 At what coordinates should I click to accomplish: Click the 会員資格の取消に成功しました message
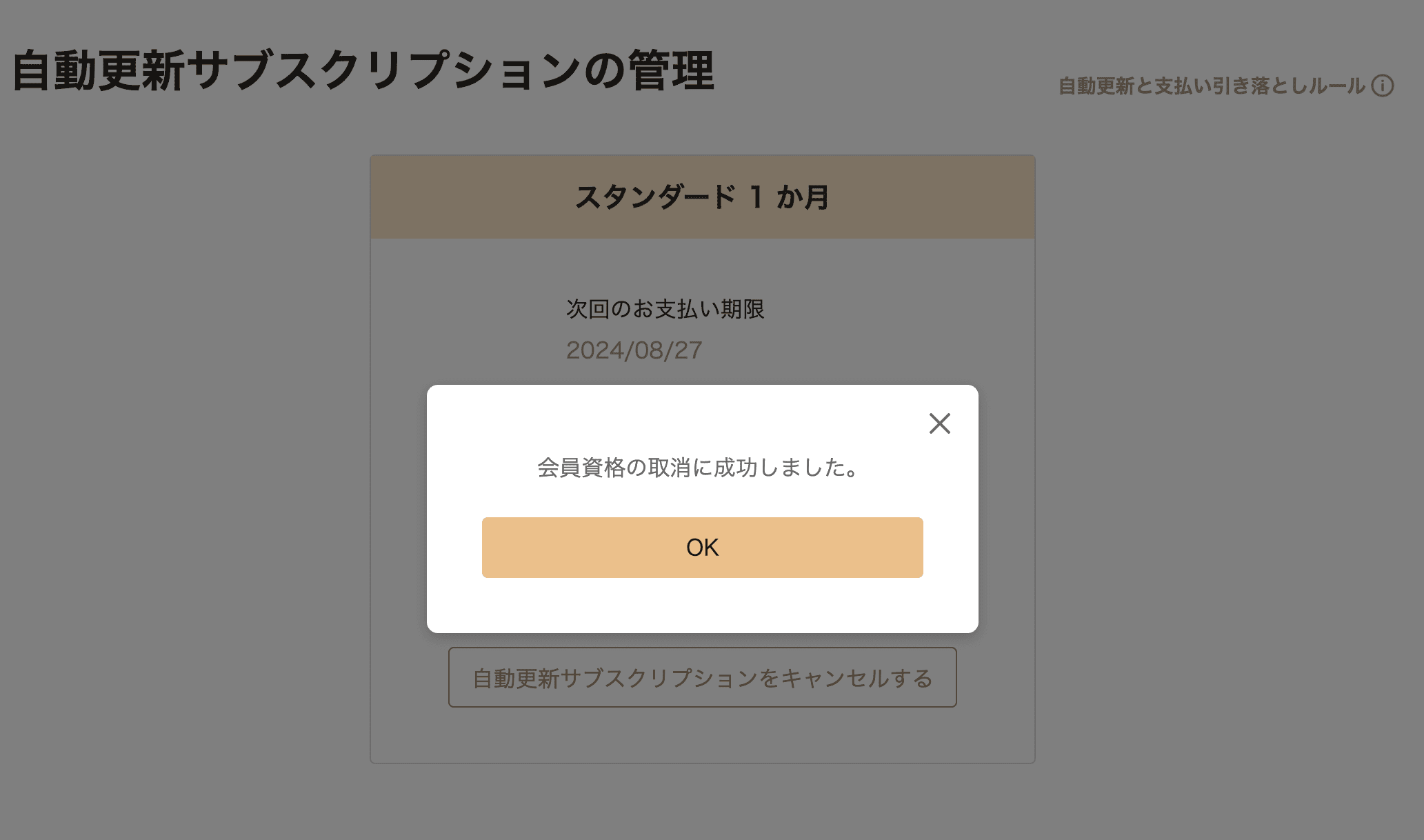point(698,468)
